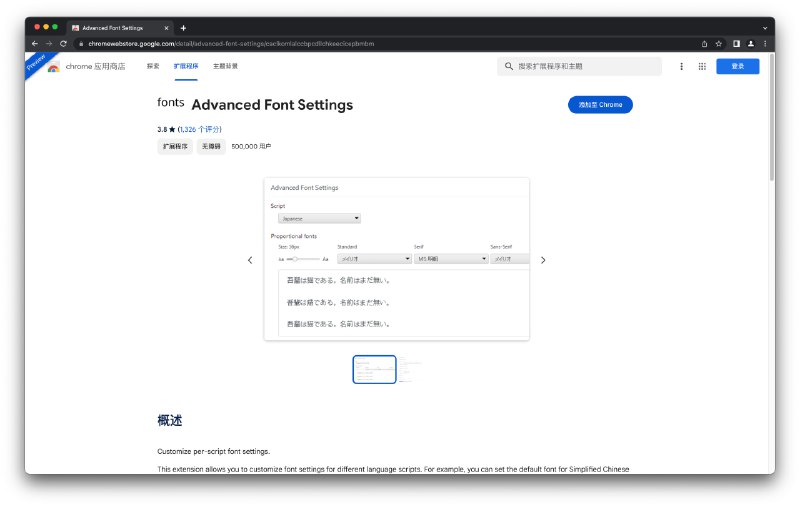
Task: Click the browser back arrow
Action: click(35, 44)
